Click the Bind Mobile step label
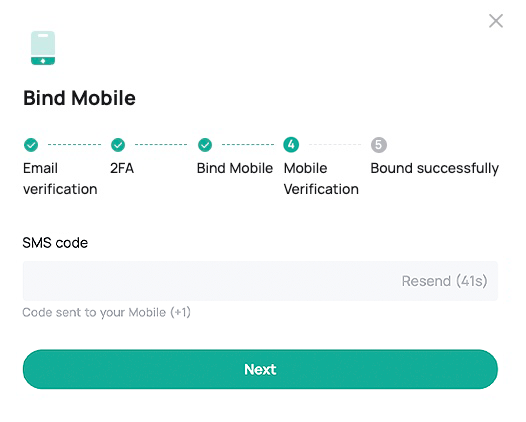The height and width of the screenshot is (422, 526). coord(235,168)
